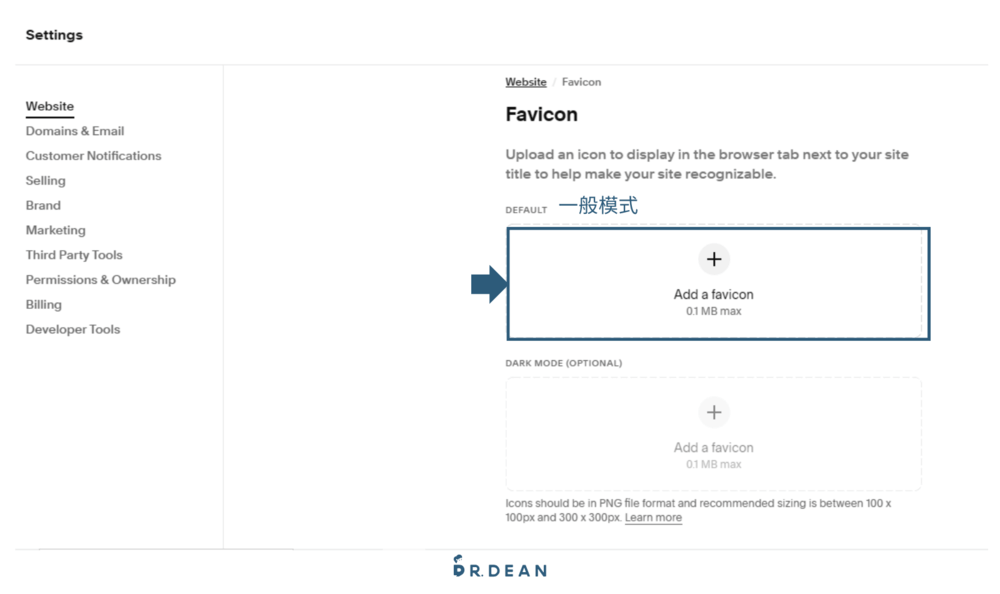Click the Add a favicon upload area

pos(714,283)
